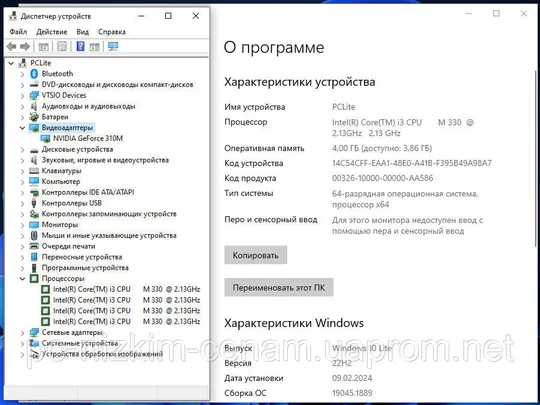Click the Контроллеры IDE ATA/ATAPI icon
Image resolution: width=540 pixels, height=405 pixels.
coord(34,193)
